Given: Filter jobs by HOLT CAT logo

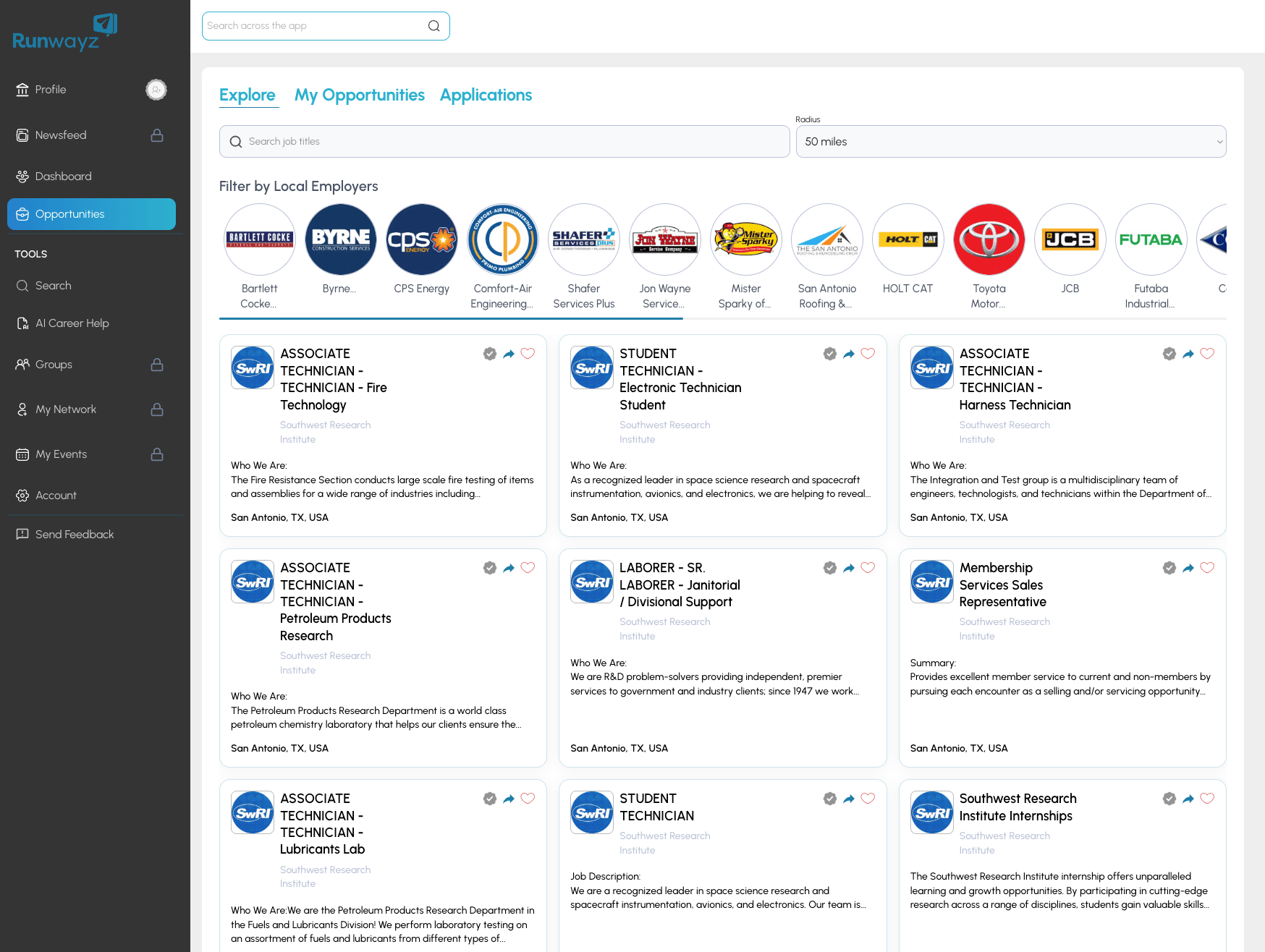Looking at the screenshot, I should click(x=907, y=239).
